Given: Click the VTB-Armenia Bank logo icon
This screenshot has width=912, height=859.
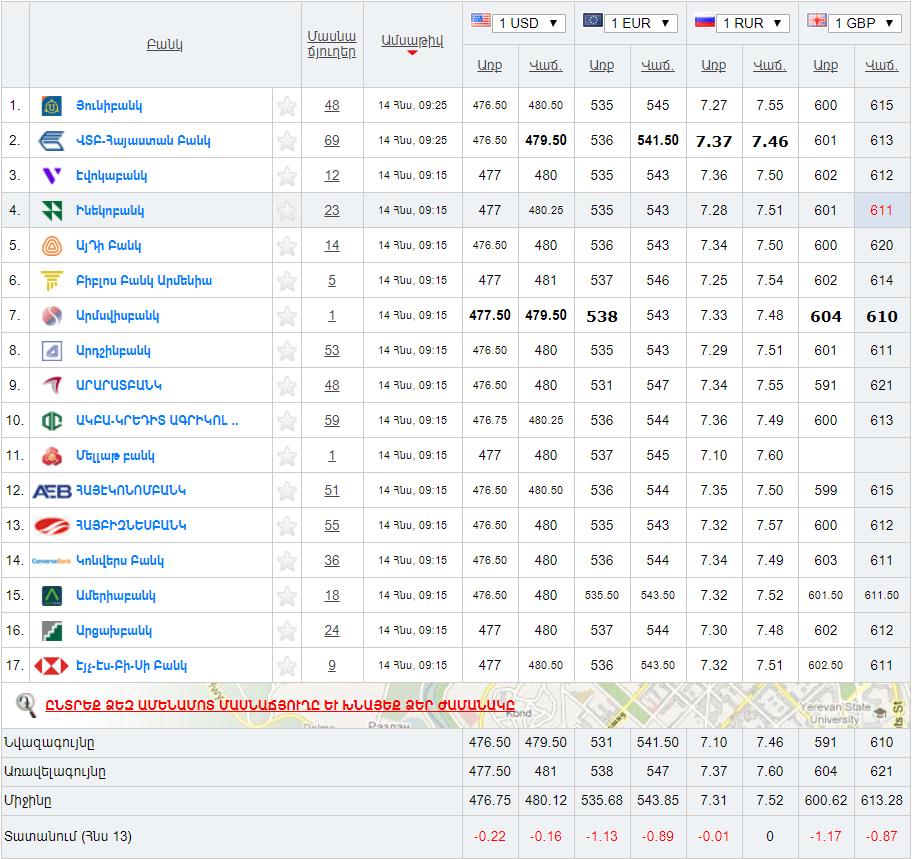Looking at the screenshot, I should 52,141.
